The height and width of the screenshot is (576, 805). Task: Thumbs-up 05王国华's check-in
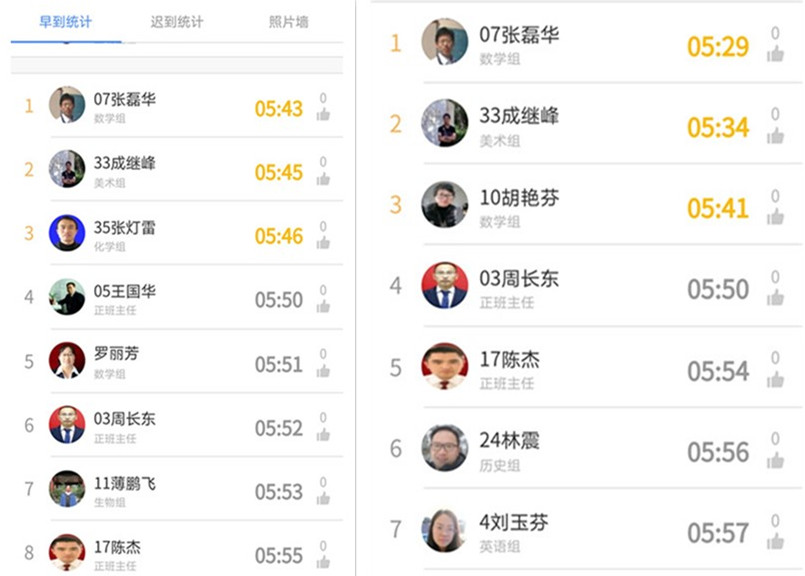click(x=323, y=306)
